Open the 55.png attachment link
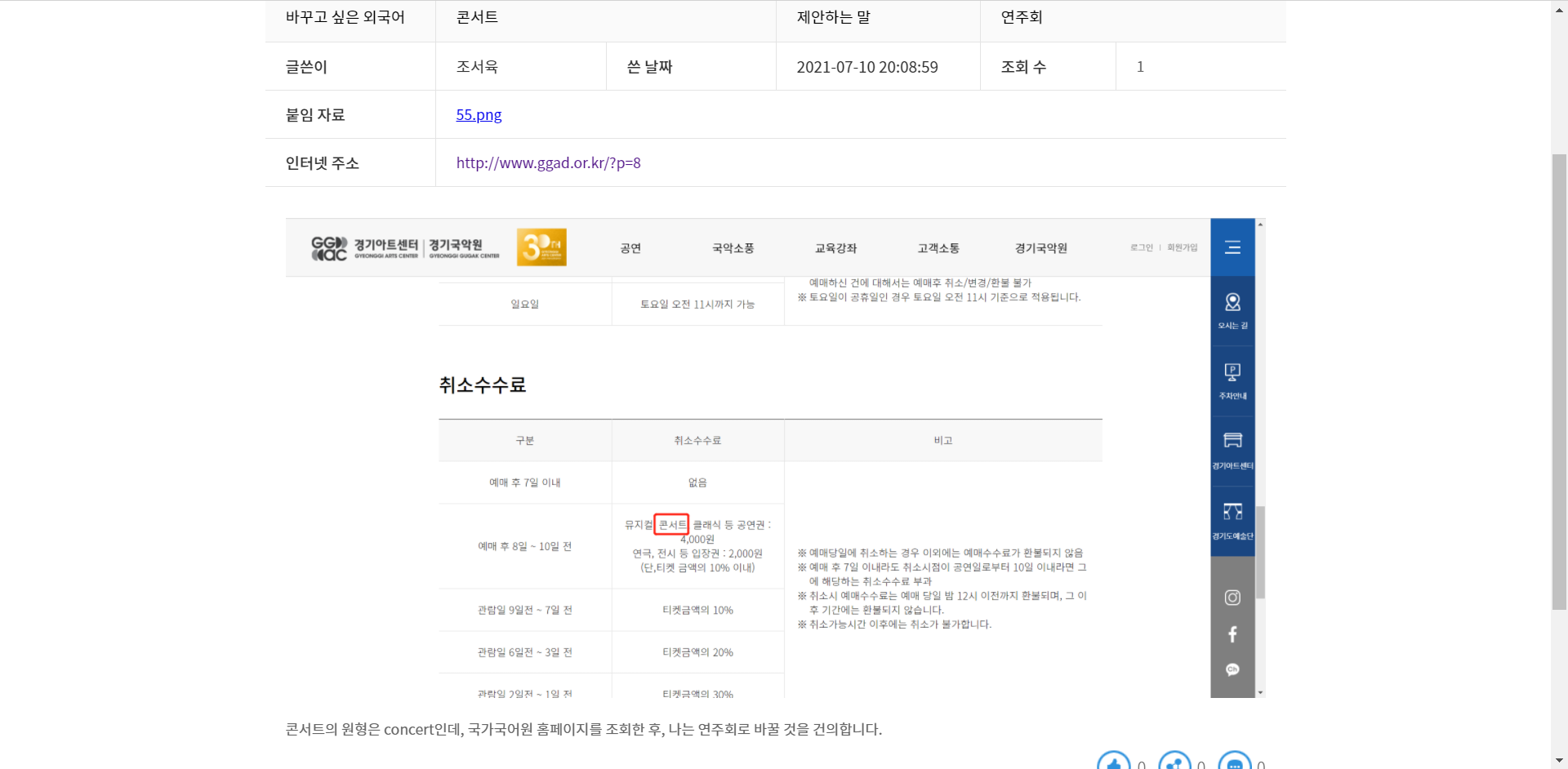 (479, 114)
